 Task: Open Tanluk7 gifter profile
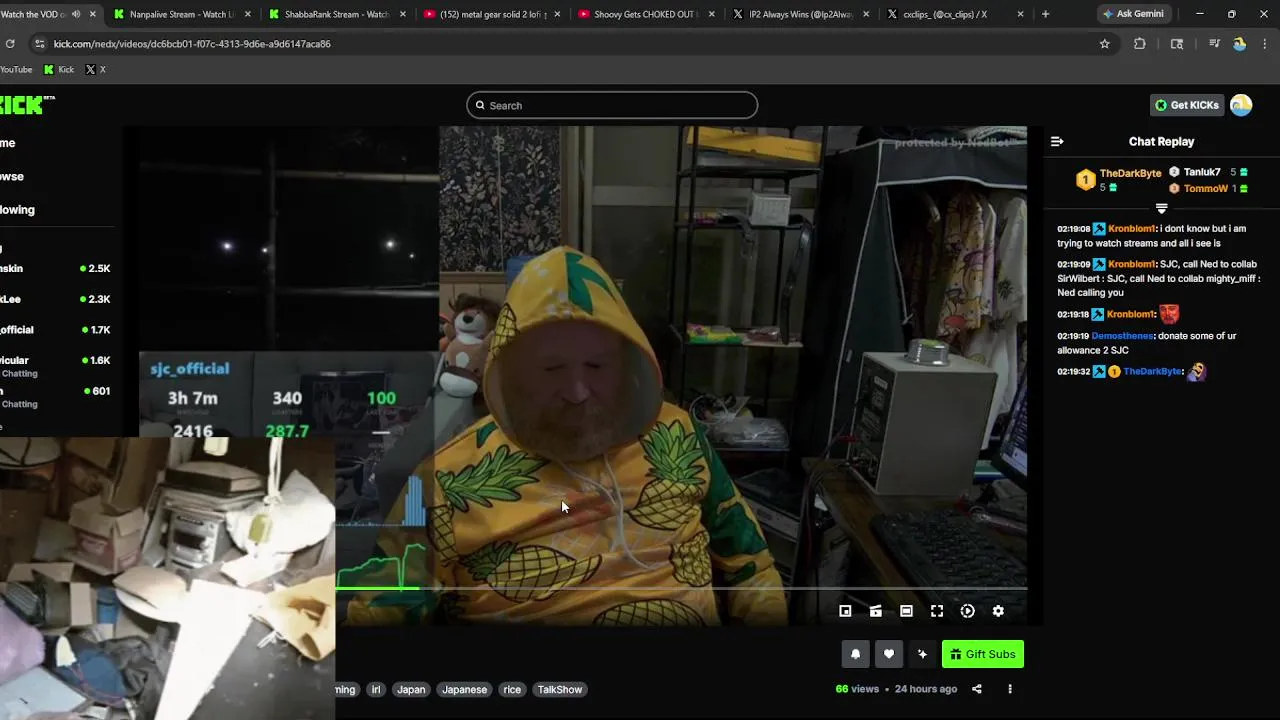point(1202,172)
